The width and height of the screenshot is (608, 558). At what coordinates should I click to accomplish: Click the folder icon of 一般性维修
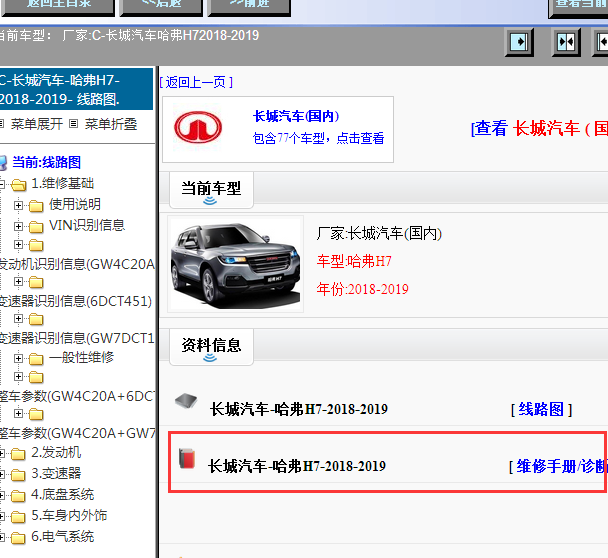click(36, 359)
